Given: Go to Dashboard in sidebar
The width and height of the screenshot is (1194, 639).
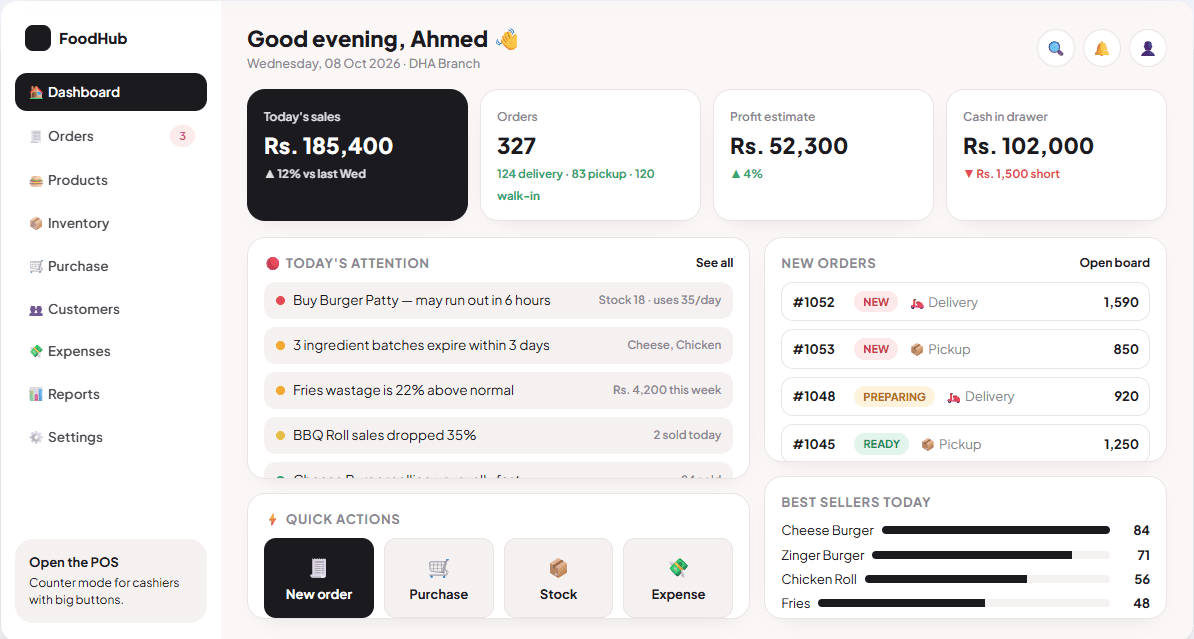Looking at the screenshot, I should [110, 92].
